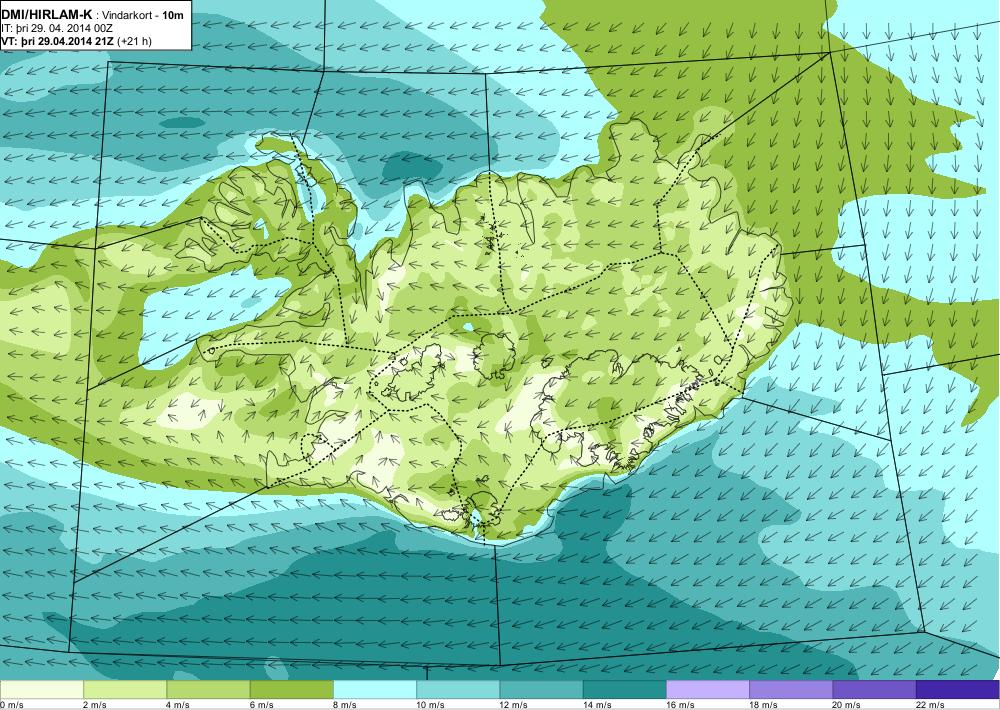The image size is (1000, 710).
Task: Click the "18 m/s" legend label
Action: tap(763, 705)
